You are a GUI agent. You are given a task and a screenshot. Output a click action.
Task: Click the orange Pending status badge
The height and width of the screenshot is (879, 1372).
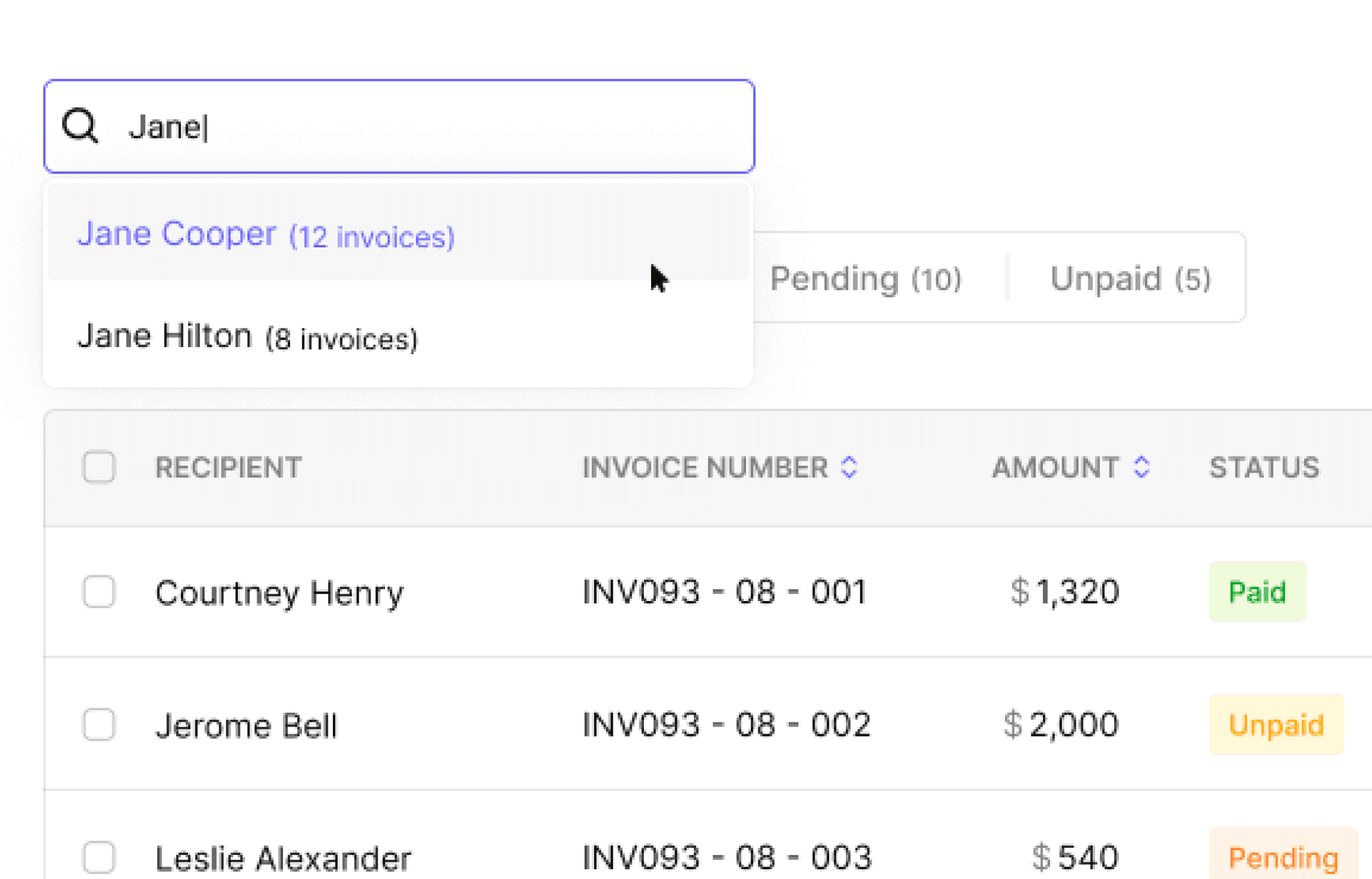tap(1283, 857)
